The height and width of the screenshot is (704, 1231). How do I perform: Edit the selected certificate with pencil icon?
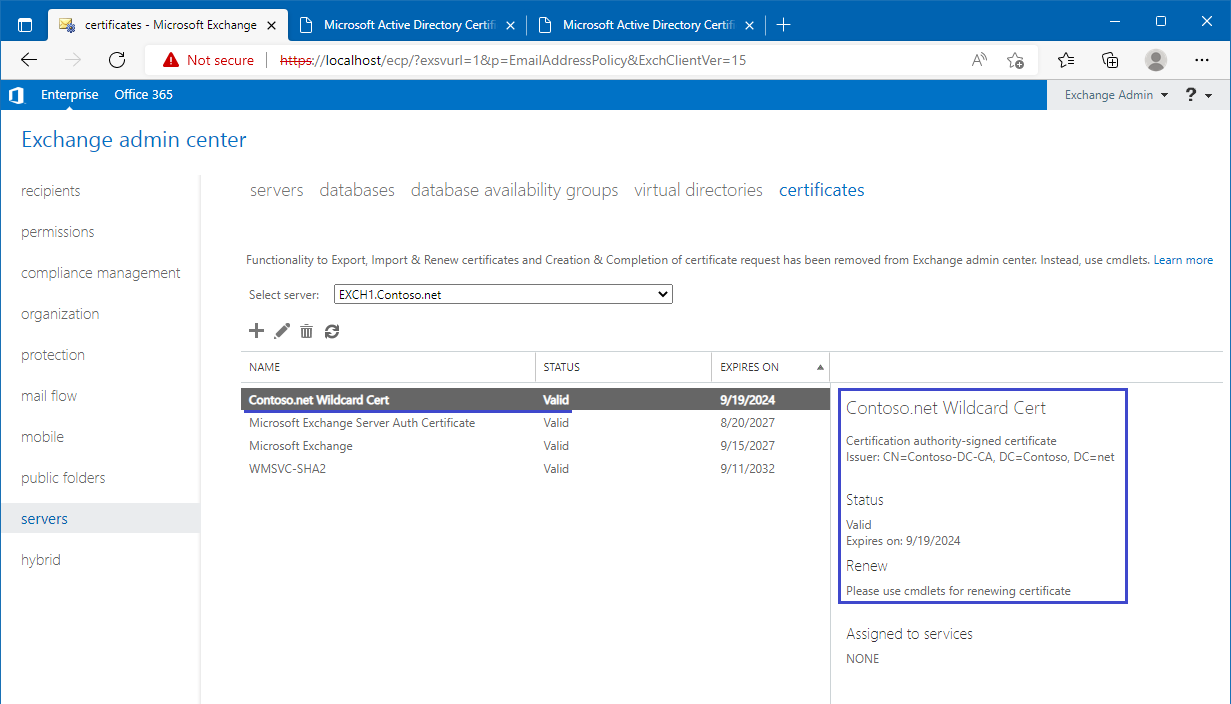click(x=282, y=331)
